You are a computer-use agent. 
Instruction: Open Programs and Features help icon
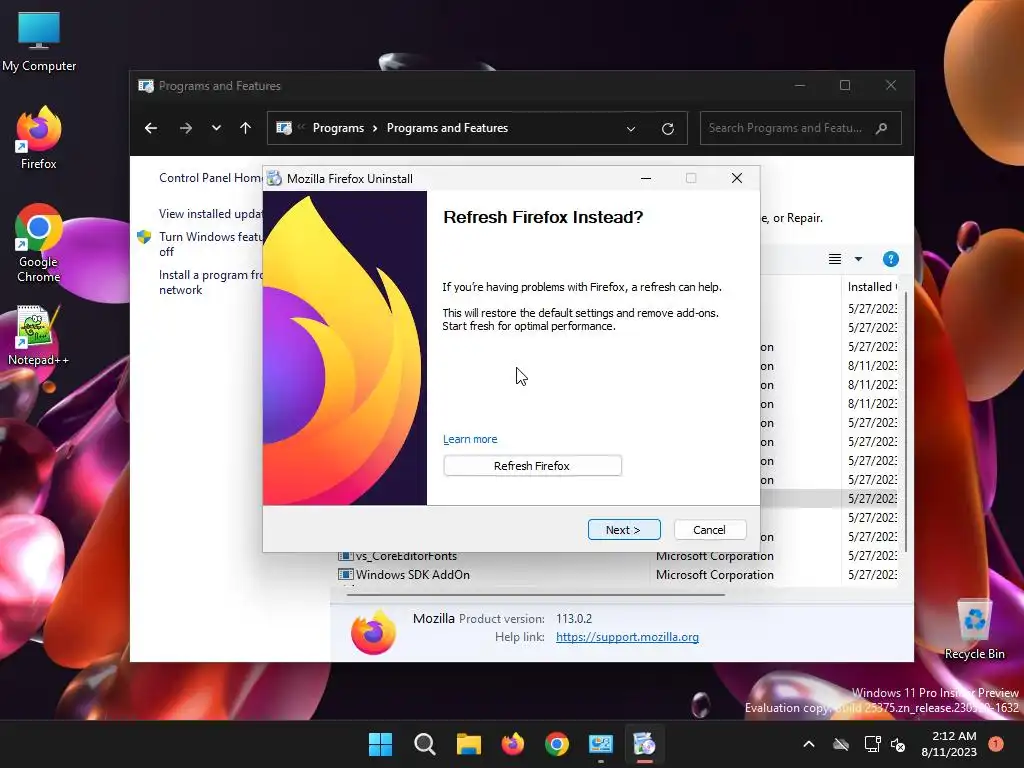[x=891, y=259]
